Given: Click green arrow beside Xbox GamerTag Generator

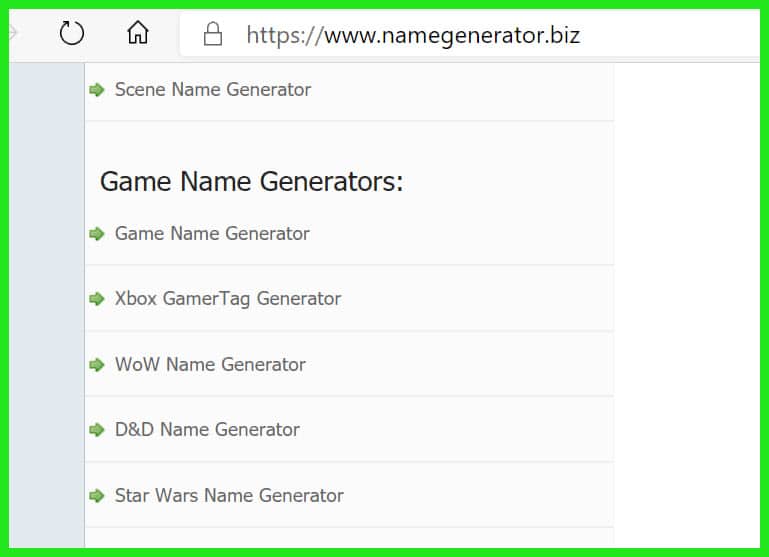Looking at the screenshot, I should coord(97,299).
